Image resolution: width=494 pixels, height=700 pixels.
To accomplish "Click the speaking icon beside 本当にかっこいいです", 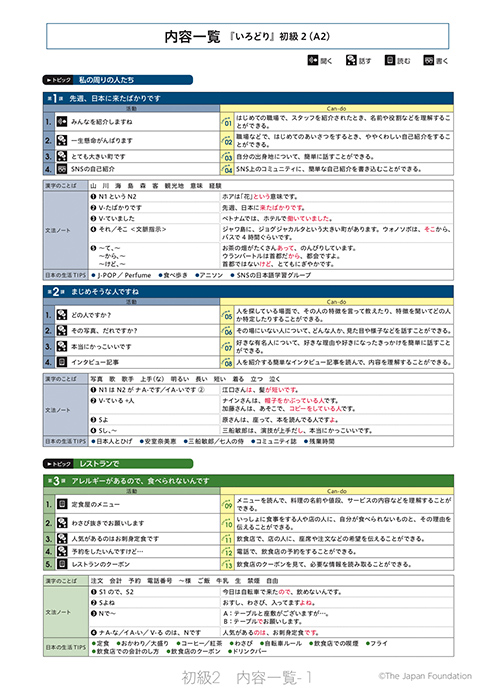I will [62, 346].
